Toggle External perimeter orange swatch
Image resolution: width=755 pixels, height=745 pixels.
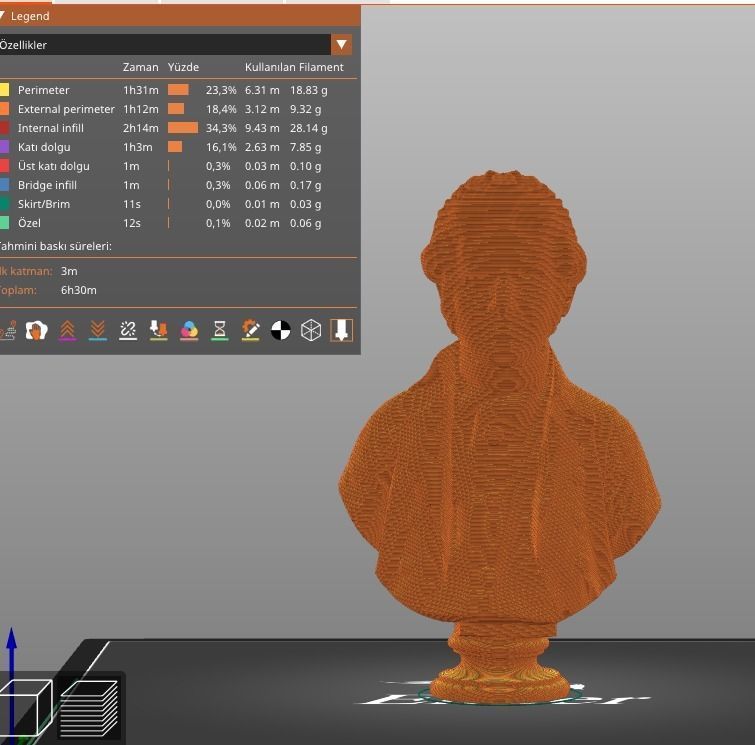[x=4, y=109]
